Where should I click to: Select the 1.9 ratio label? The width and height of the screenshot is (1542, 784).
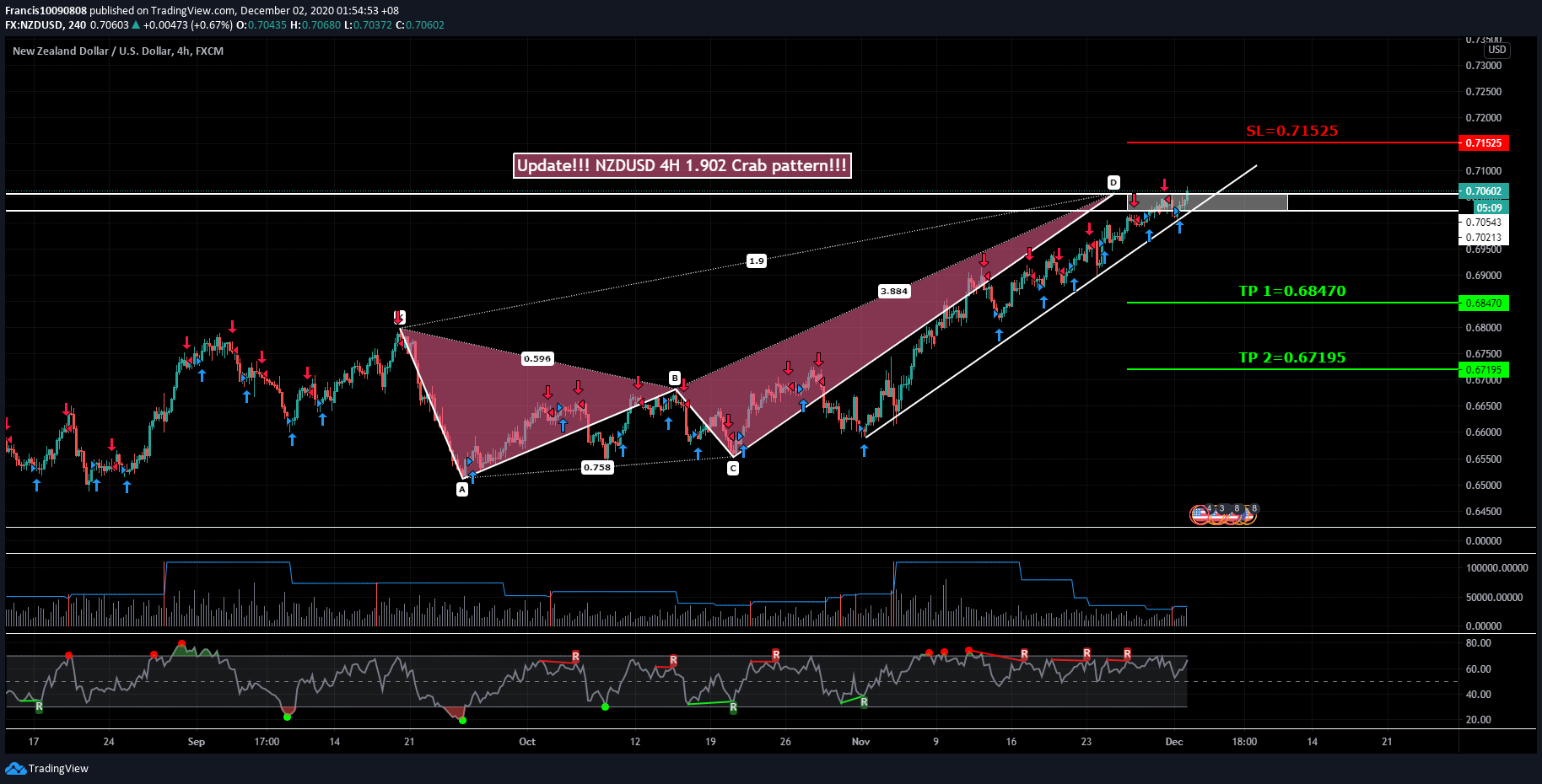tap(757, 260)
